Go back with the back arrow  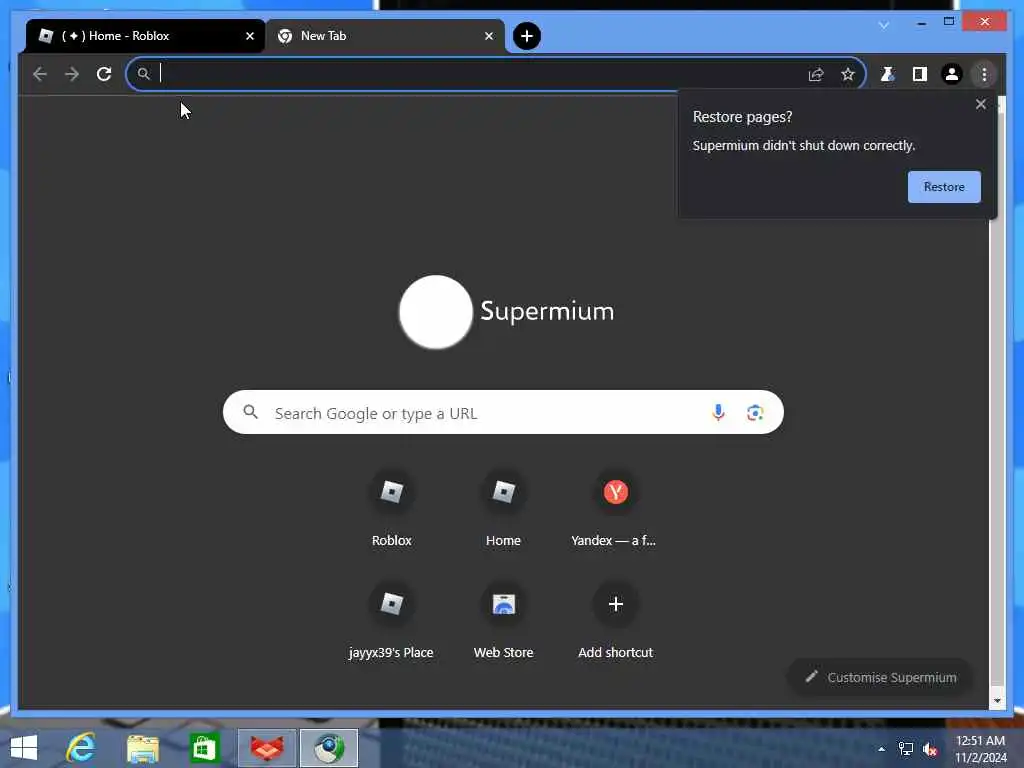click(40, 74)
